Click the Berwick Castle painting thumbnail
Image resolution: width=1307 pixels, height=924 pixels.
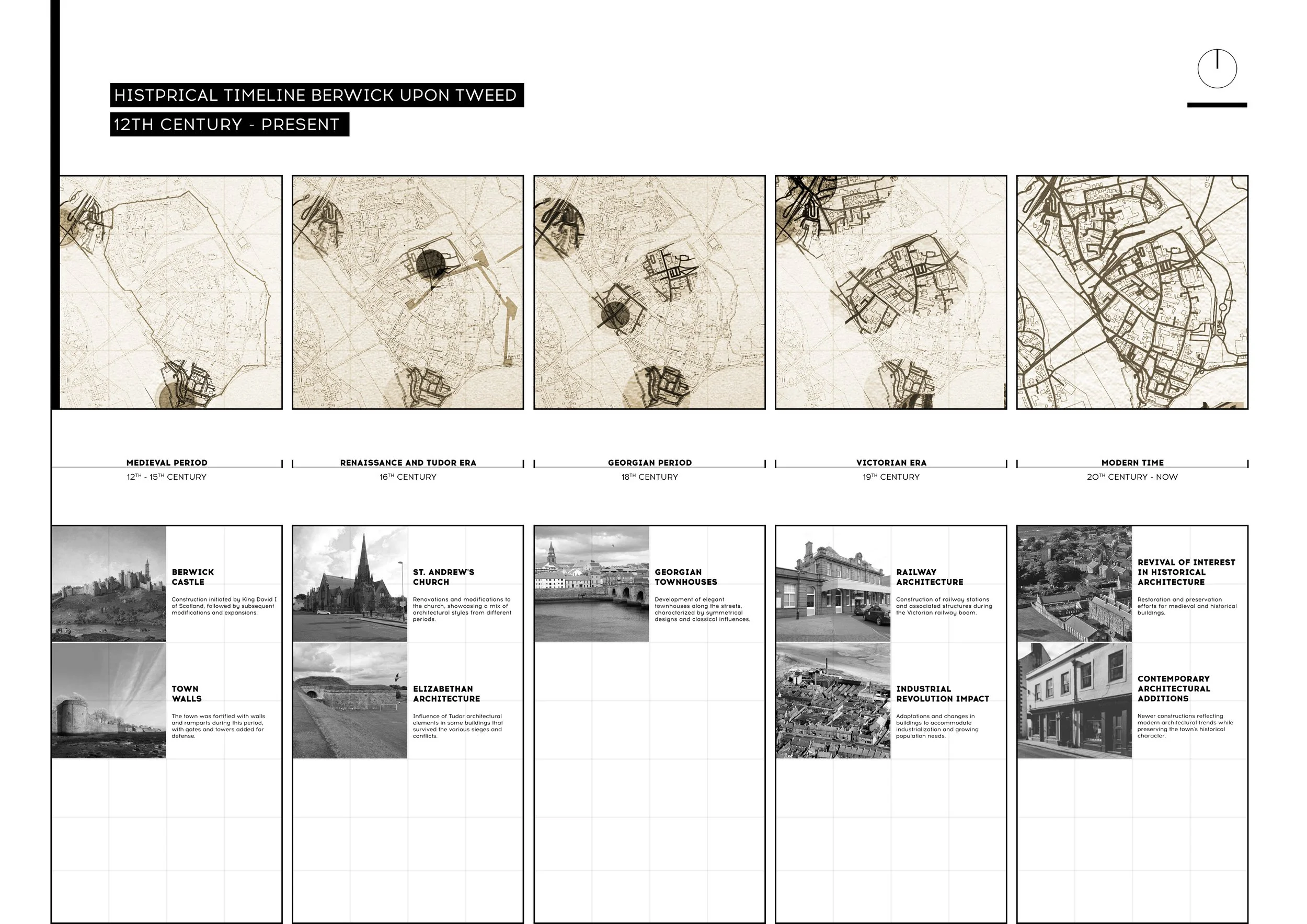click(109, 584)
